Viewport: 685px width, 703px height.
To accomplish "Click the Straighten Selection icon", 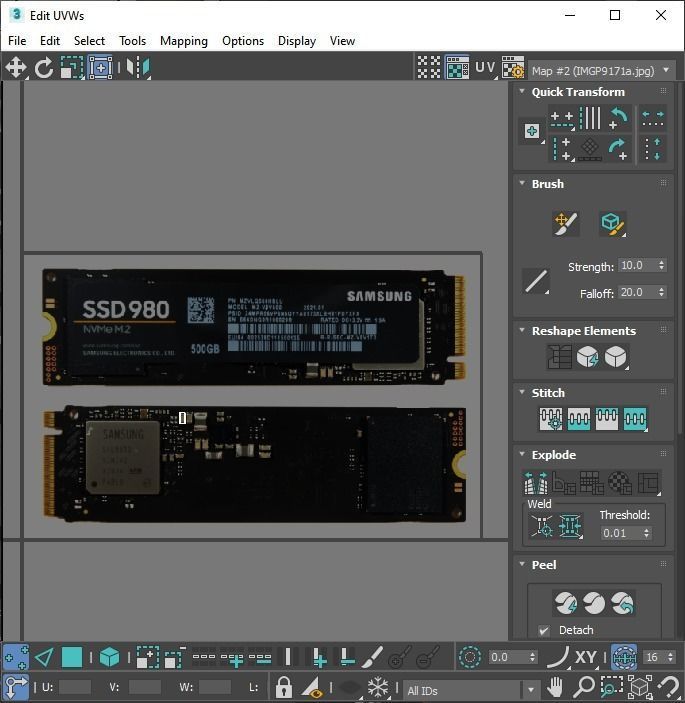I will tap(559, 357).
